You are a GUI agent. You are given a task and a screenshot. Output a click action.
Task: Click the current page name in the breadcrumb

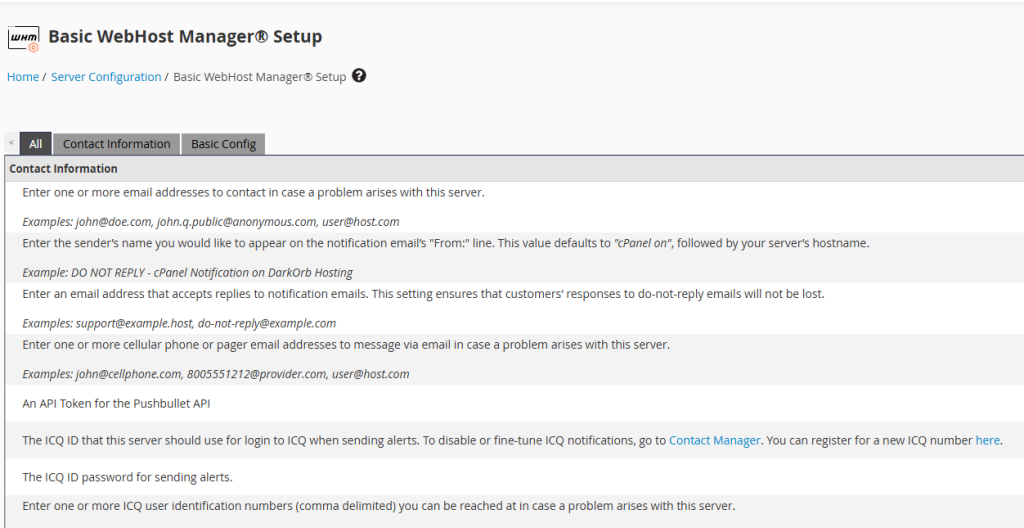[x=259, y=77]
